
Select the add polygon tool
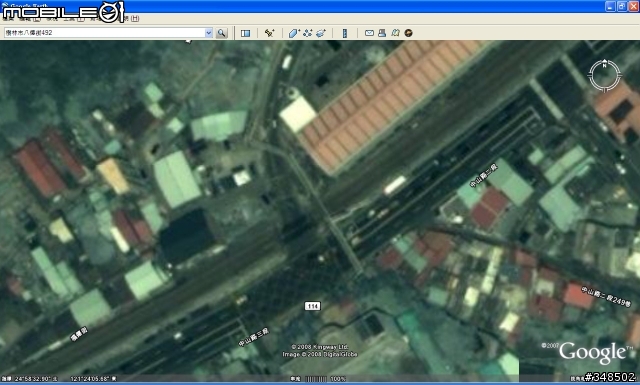(x=294, y=33)
